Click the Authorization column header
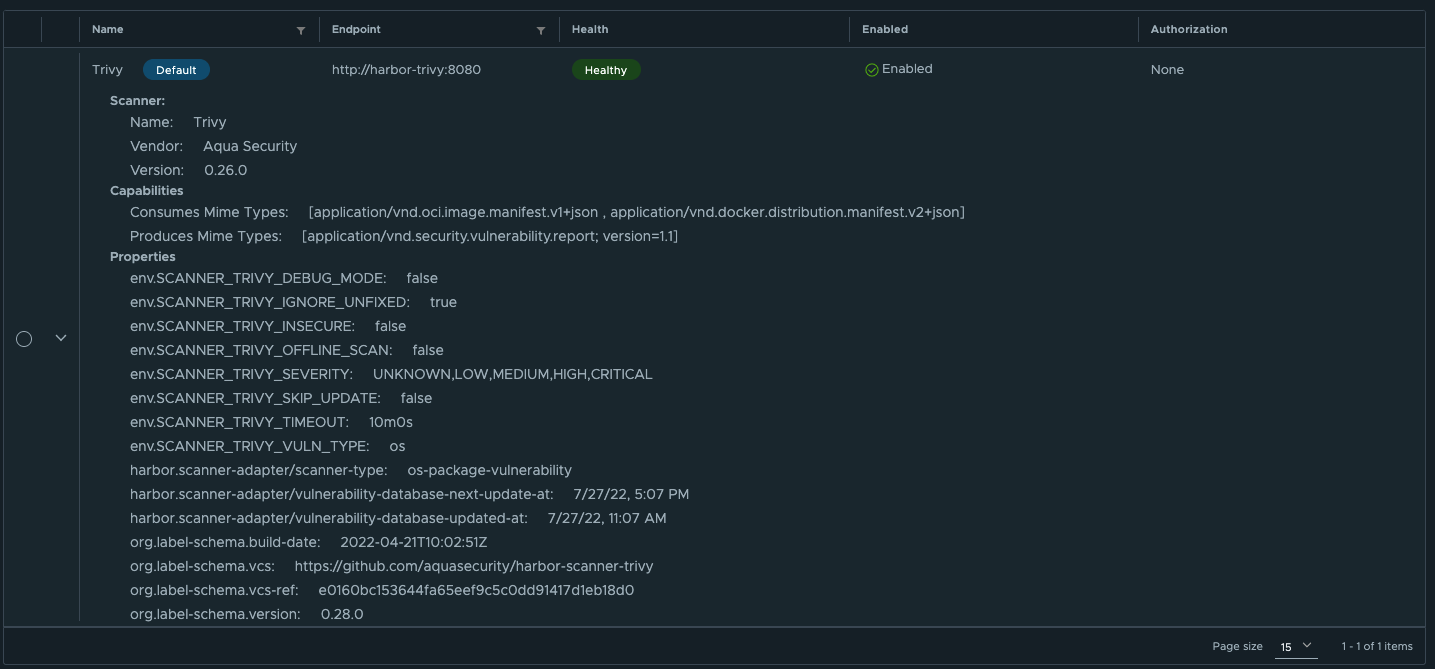The width and height of the screenshot is (1435, 669). click(x=1188, y=29)
